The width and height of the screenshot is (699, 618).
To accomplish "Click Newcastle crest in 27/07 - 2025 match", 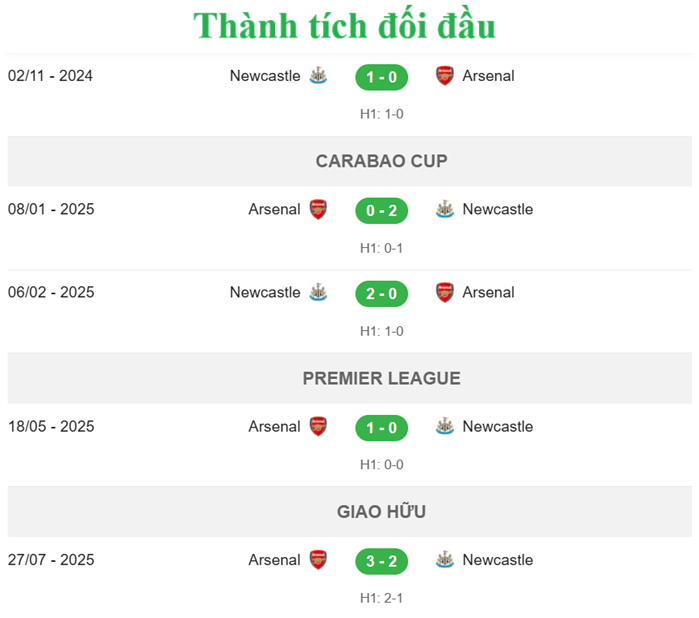I will click(x=445, y=560).
